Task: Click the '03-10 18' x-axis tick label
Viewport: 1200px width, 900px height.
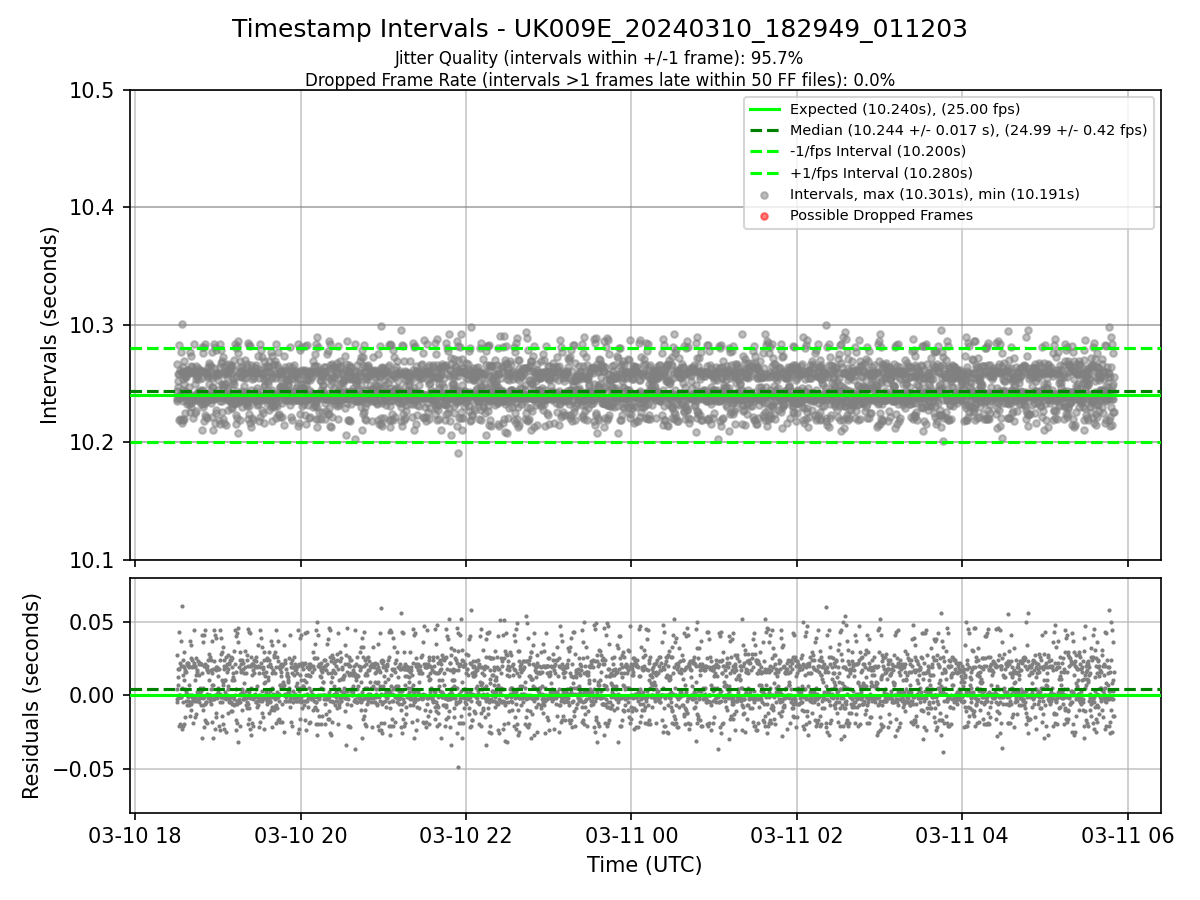Action: tap(135, 834)
